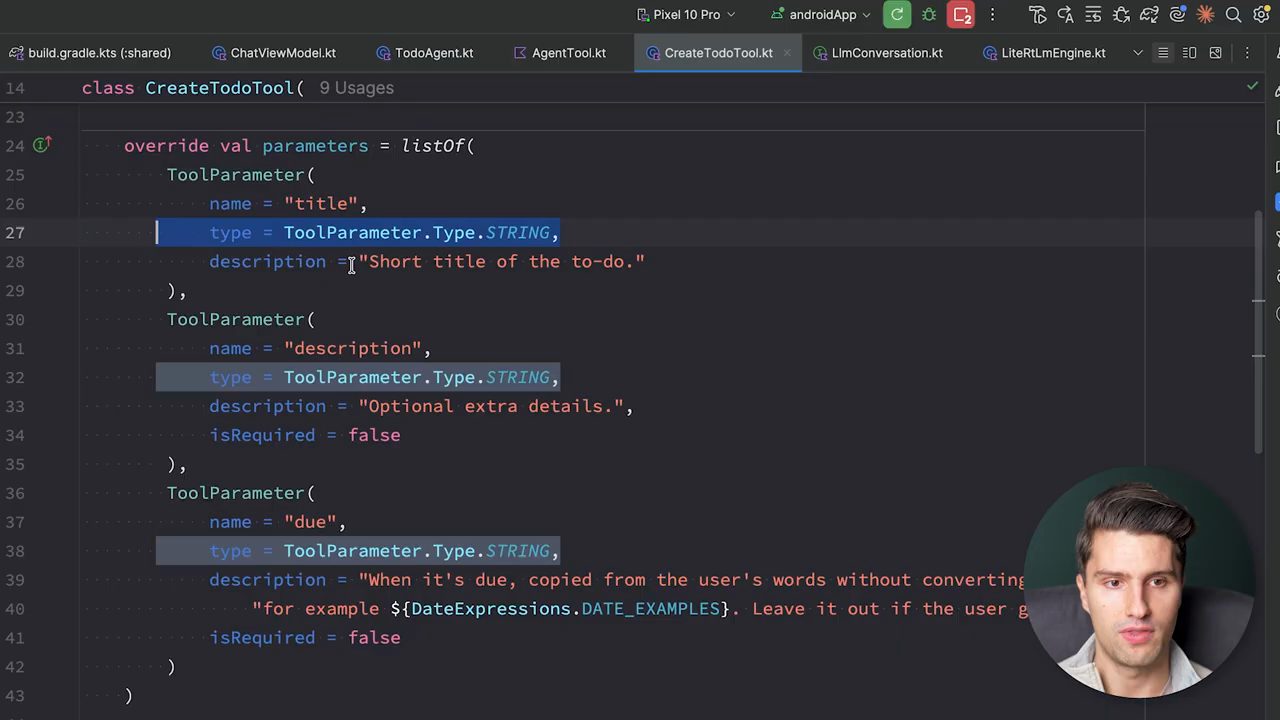This screenshot has height=720, width=1280.
Task: Open the AI spiral assistant icon with blue dot
Action: 1177,15
